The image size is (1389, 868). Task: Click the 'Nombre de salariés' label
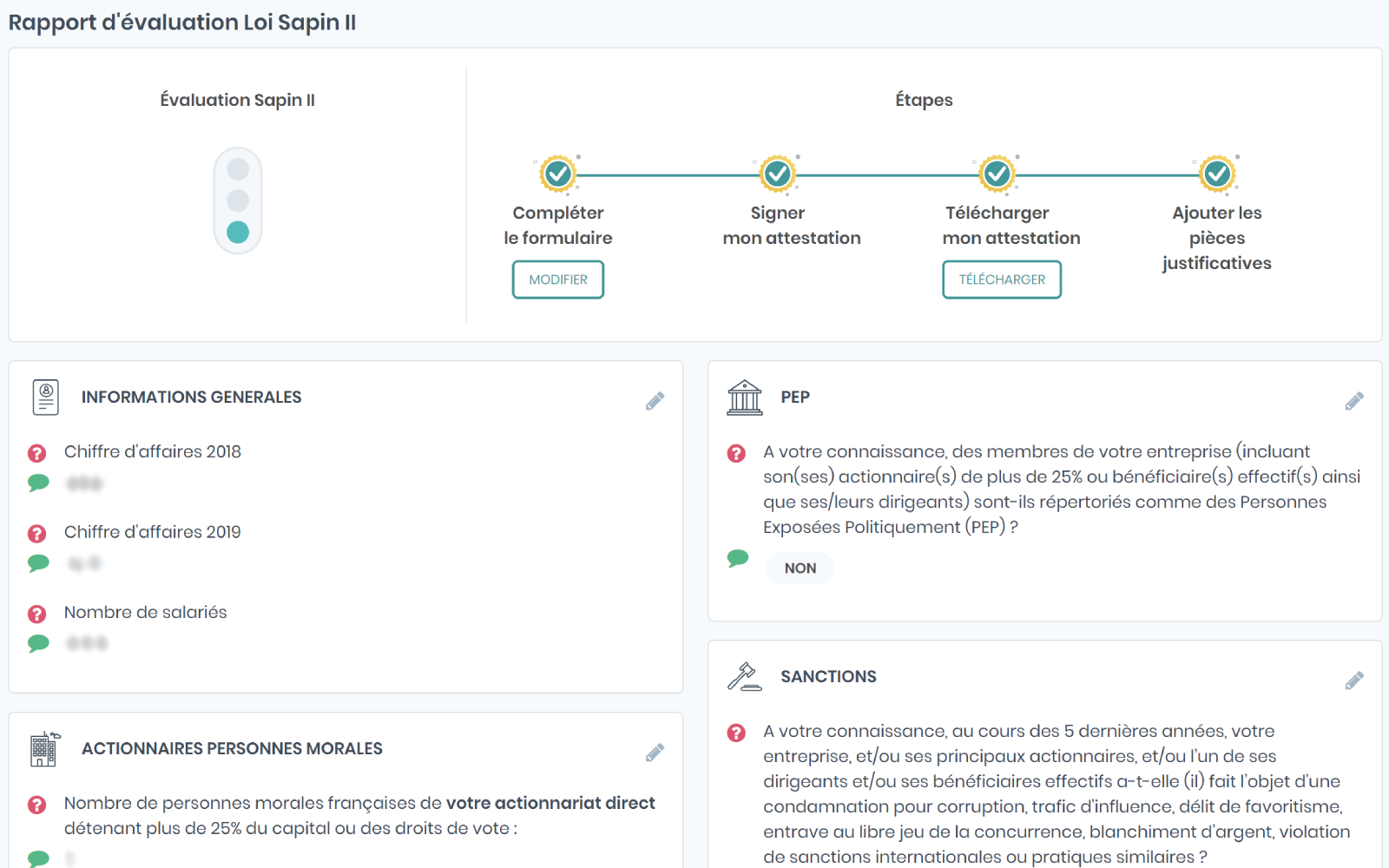point(146,612)
